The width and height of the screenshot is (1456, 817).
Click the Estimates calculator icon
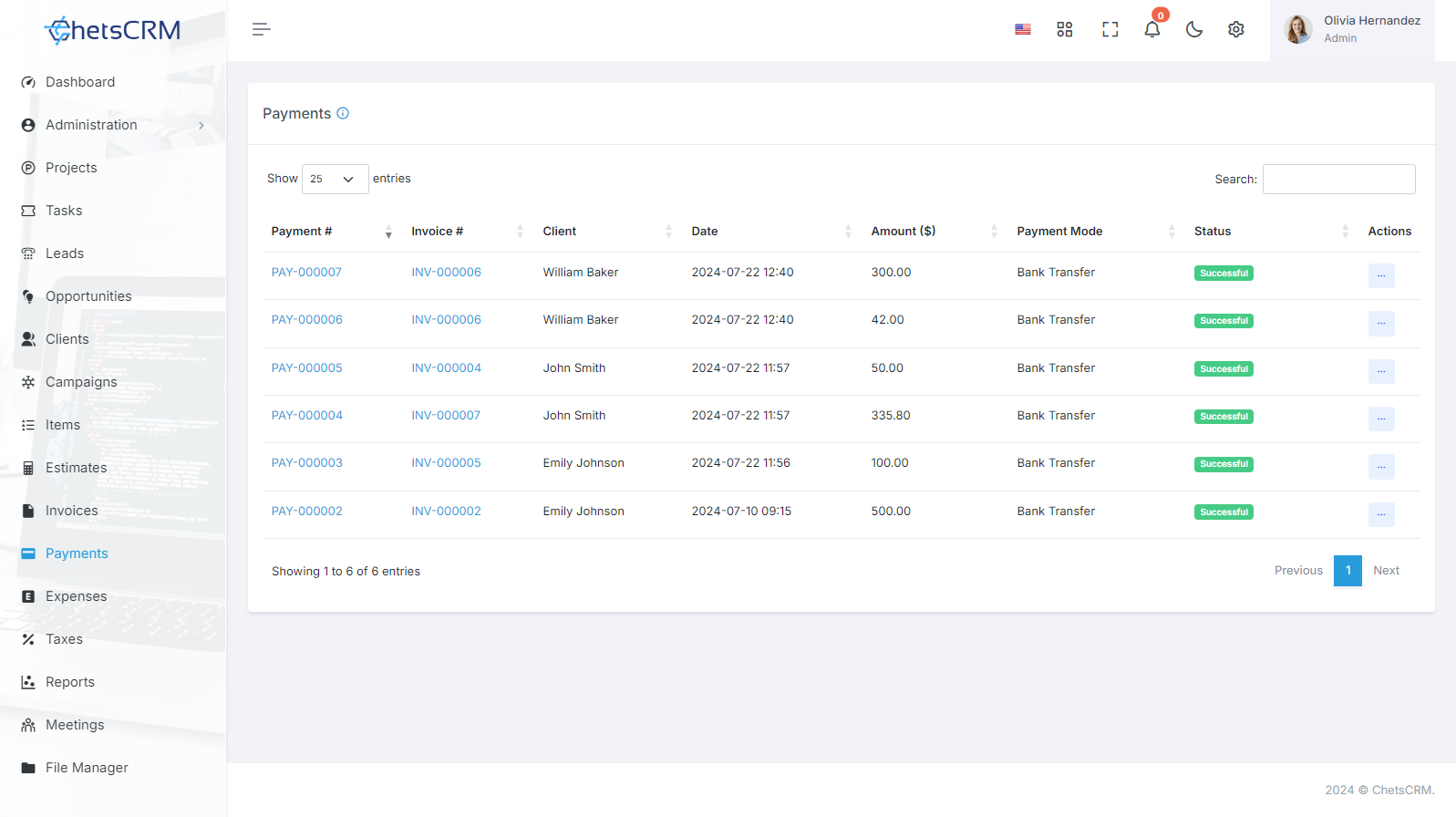coord(28,468)
